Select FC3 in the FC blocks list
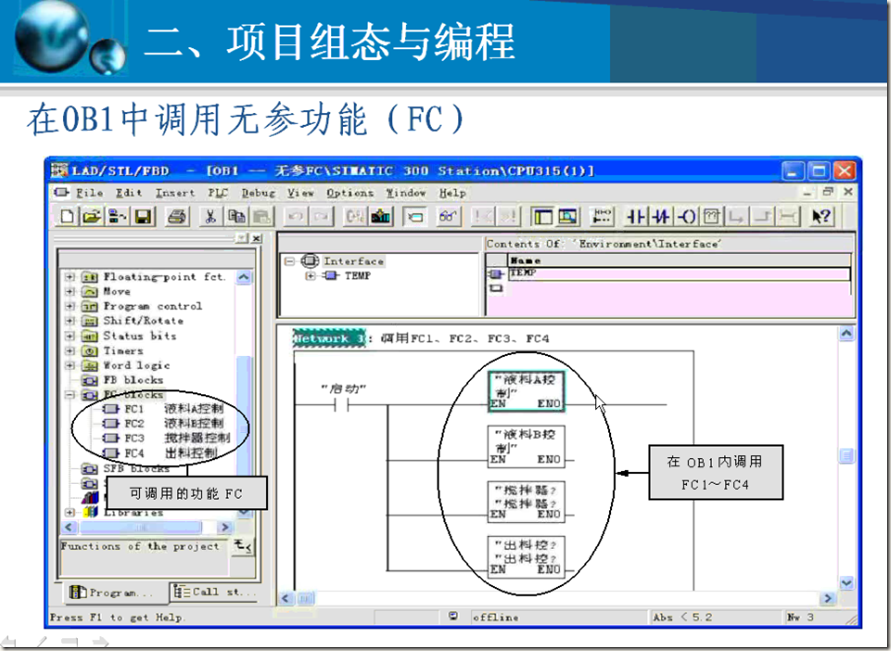 (x=166, y=439)
